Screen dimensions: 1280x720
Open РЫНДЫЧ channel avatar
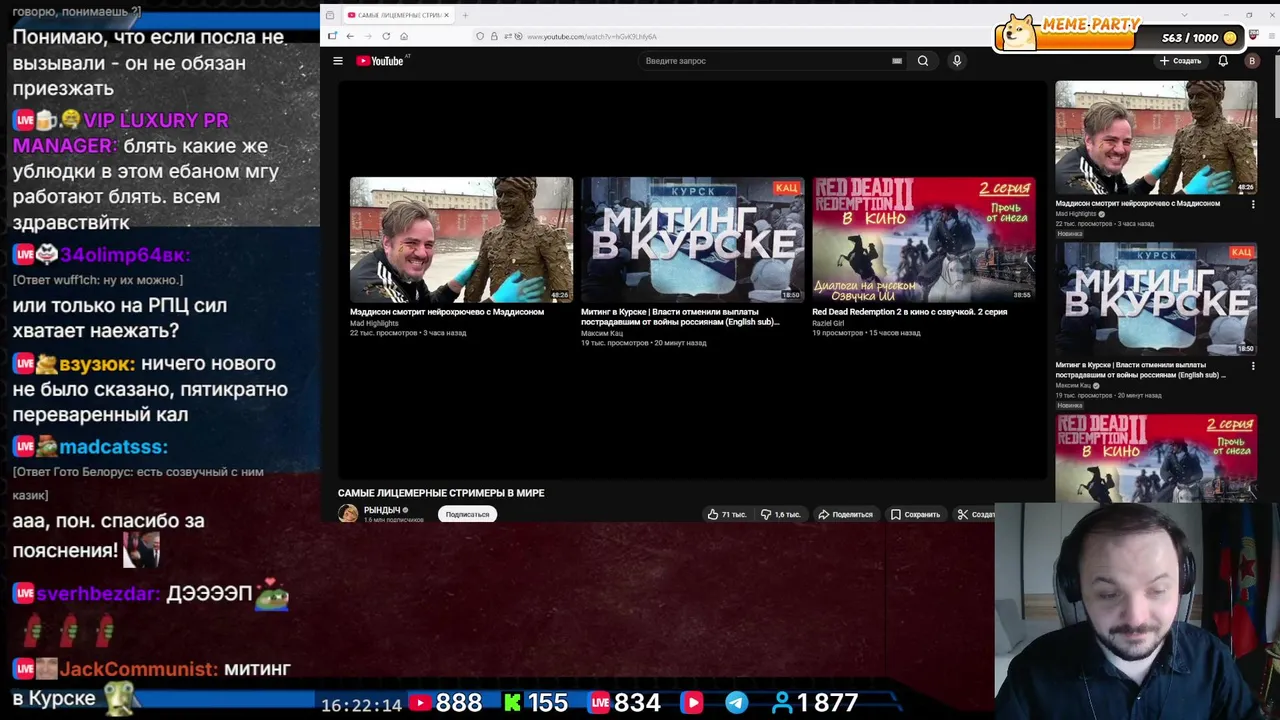pos(348,514)
